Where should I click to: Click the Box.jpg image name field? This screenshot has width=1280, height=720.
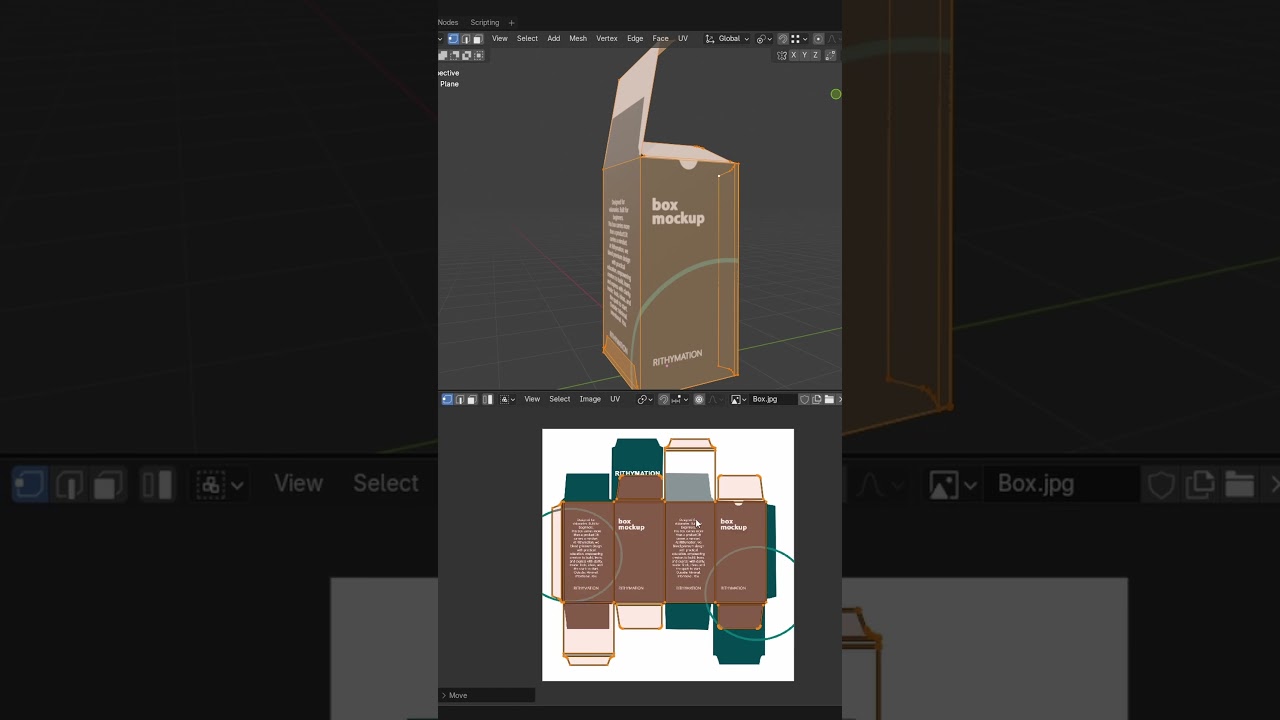[774, 399]
